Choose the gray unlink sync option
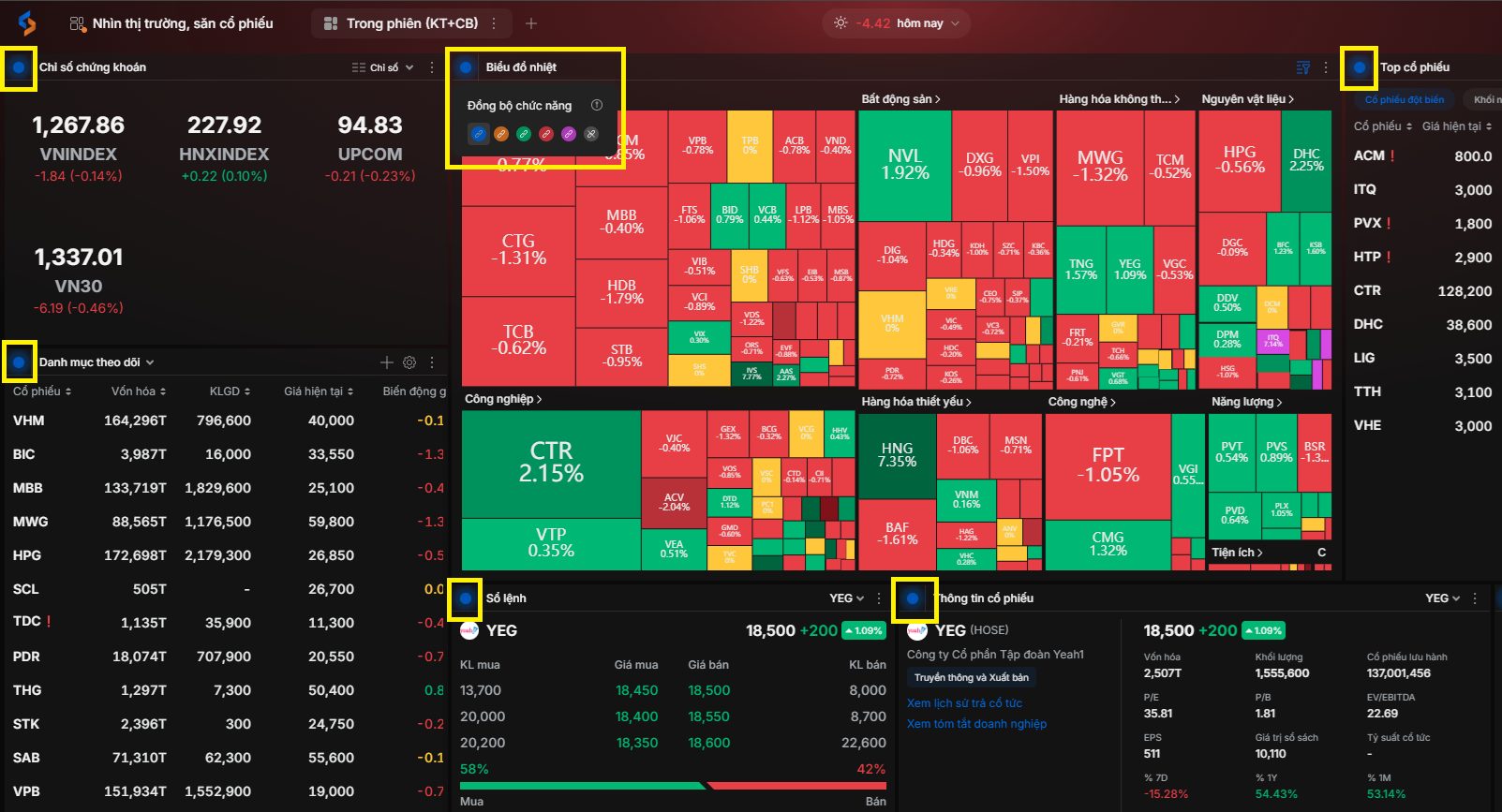 pos(591,134)
